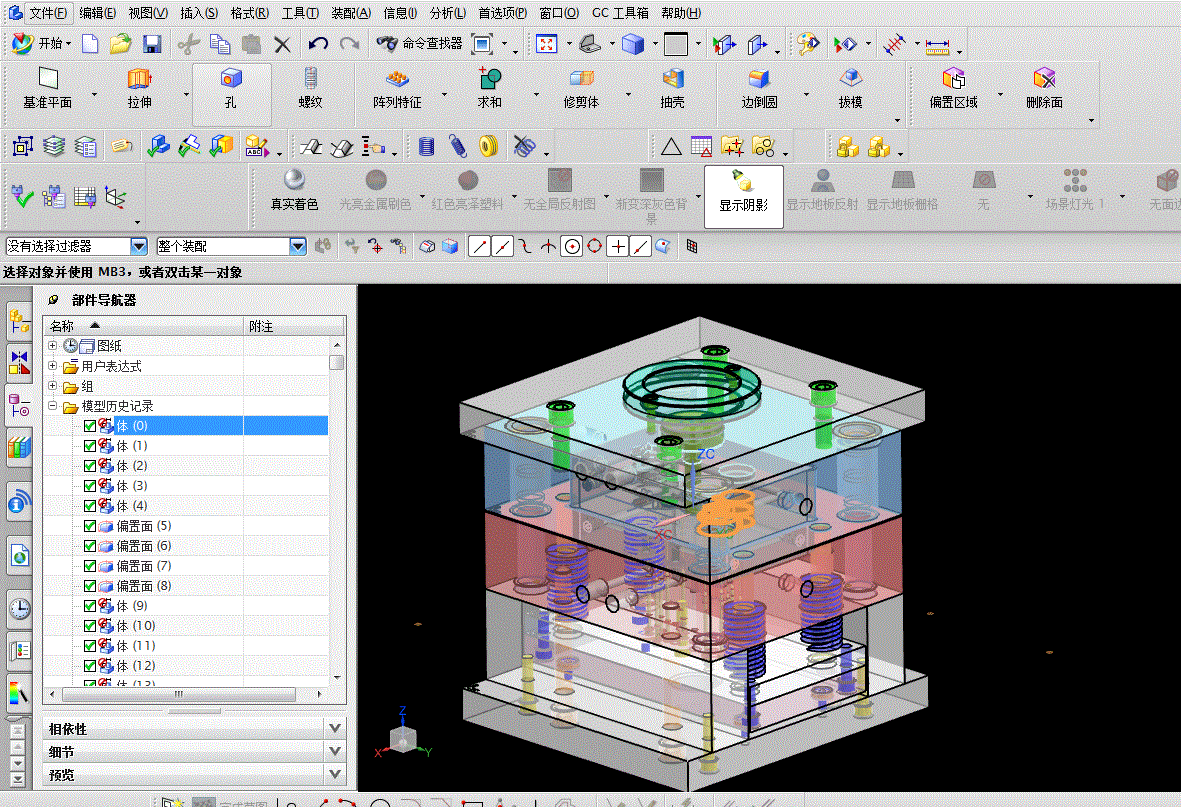Image resolution: width=1181 pixels, height=807 pixels.
Task: Click the Undo arrow icon
Action: 318,44
